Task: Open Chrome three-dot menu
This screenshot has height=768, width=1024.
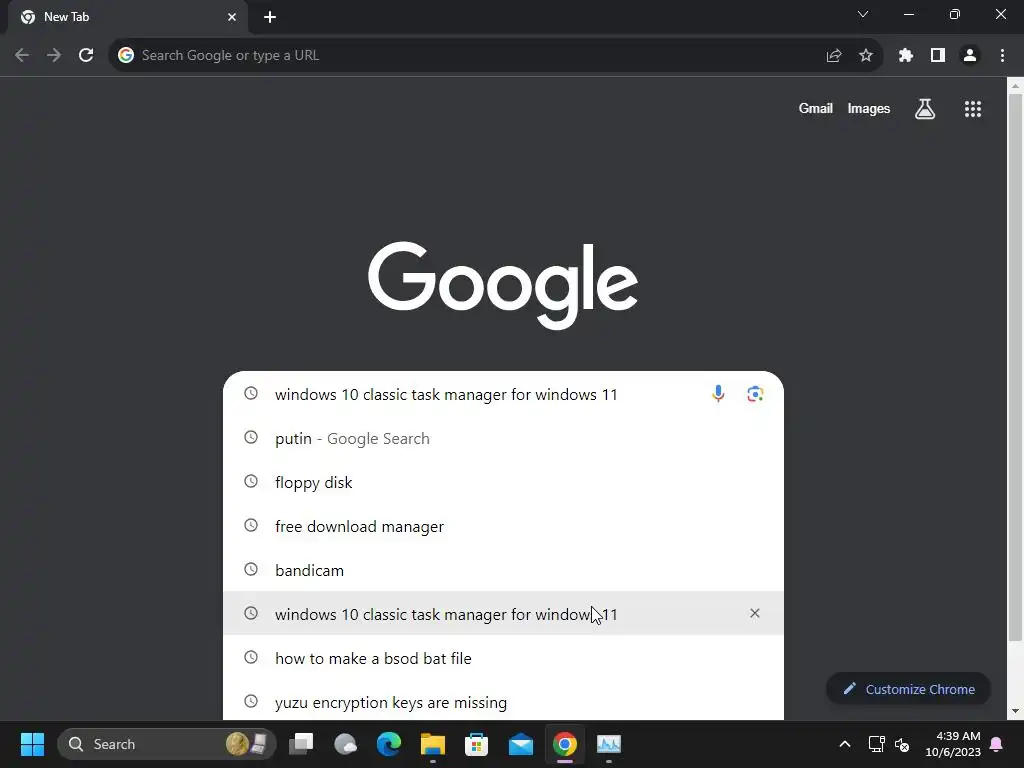Action: [x=1002, y=56]
